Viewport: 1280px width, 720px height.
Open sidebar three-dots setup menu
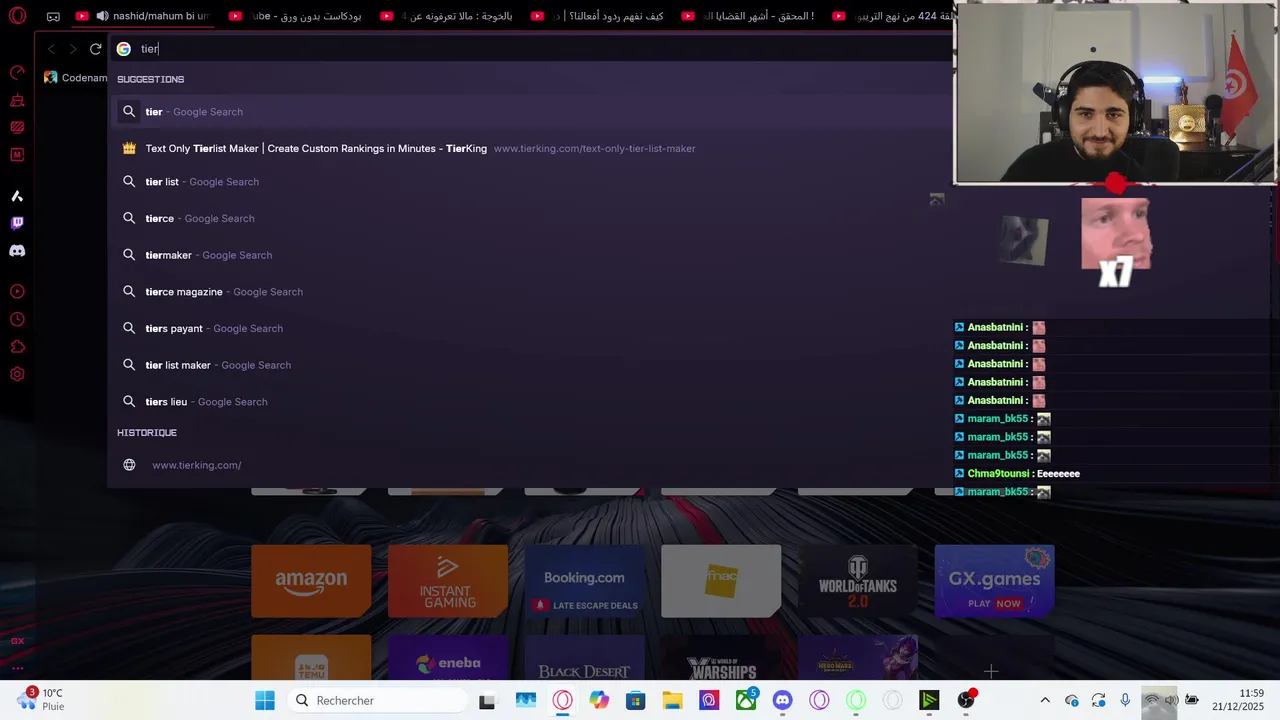(x=17, y=668)
